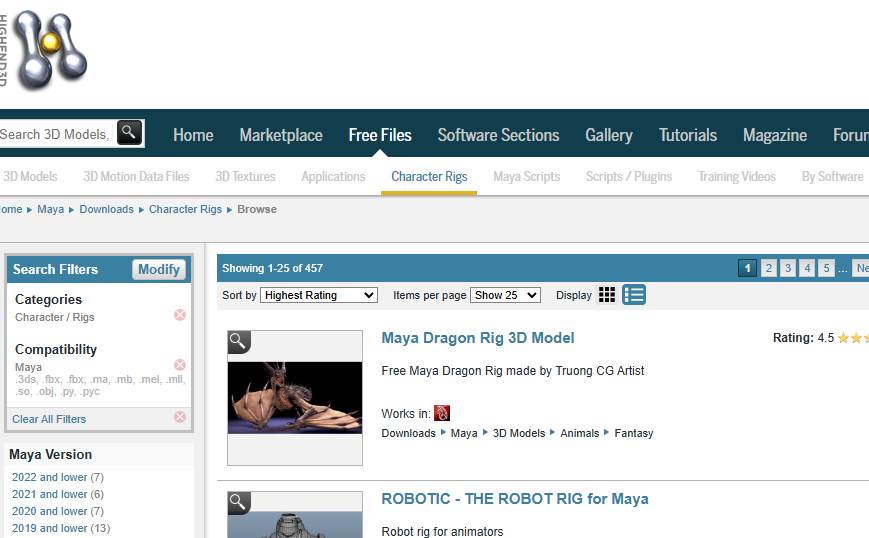Click the Downloads breadcrumb link

[106, 209]
